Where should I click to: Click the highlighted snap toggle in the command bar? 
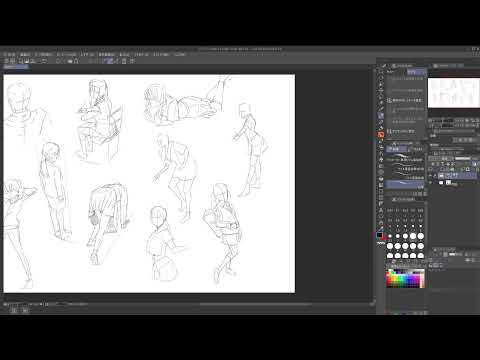pyautogui.click(x=108, y=61)
